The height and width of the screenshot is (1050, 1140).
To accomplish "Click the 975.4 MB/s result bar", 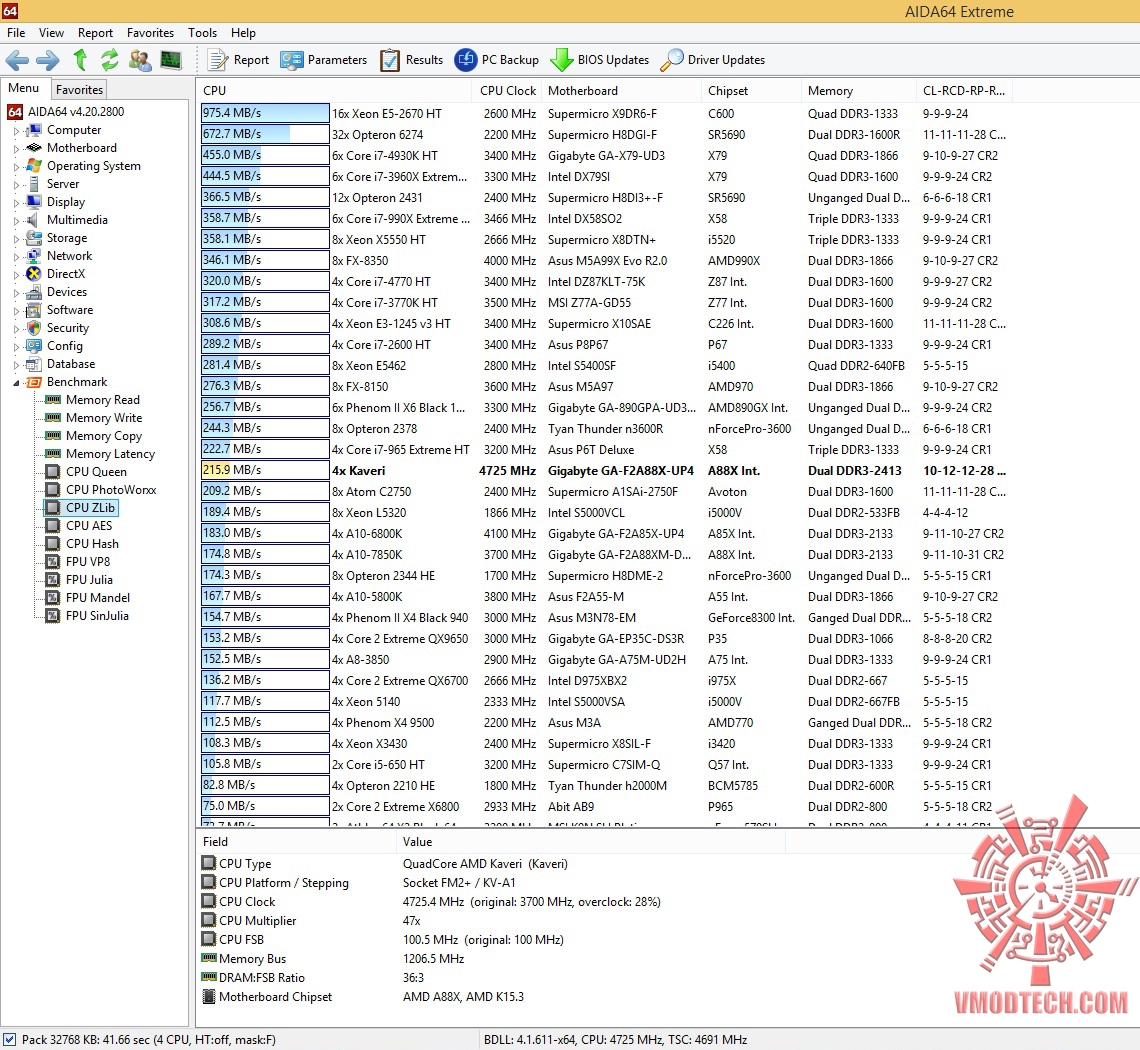I will pos(265,113).
